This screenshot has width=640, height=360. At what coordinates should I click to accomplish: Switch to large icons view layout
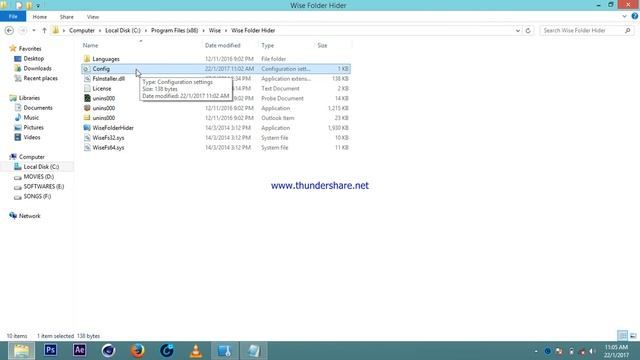click(x=633, y=336)
